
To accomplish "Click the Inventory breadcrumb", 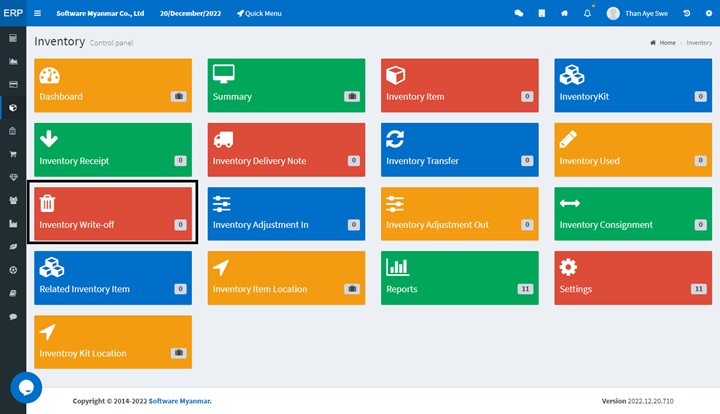I will pyautogui.click(x=699, y=43).
